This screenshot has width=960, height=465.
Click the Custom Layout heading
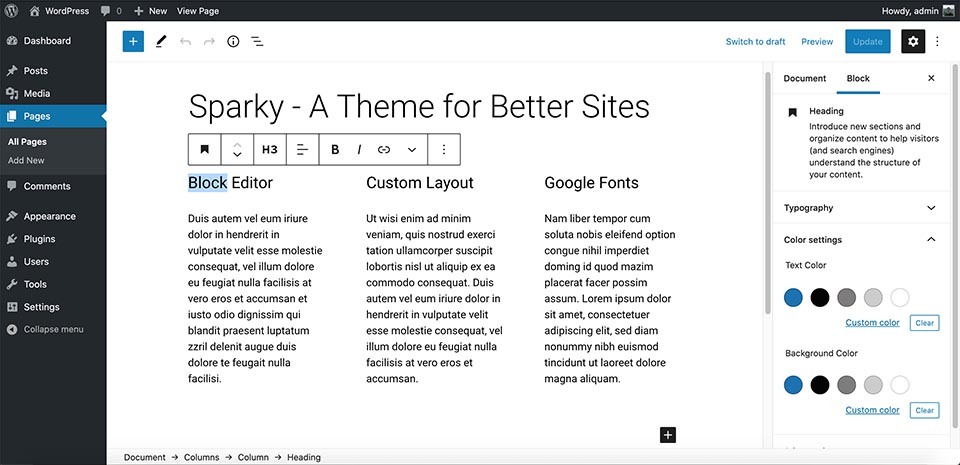click(x=420, y=182)
